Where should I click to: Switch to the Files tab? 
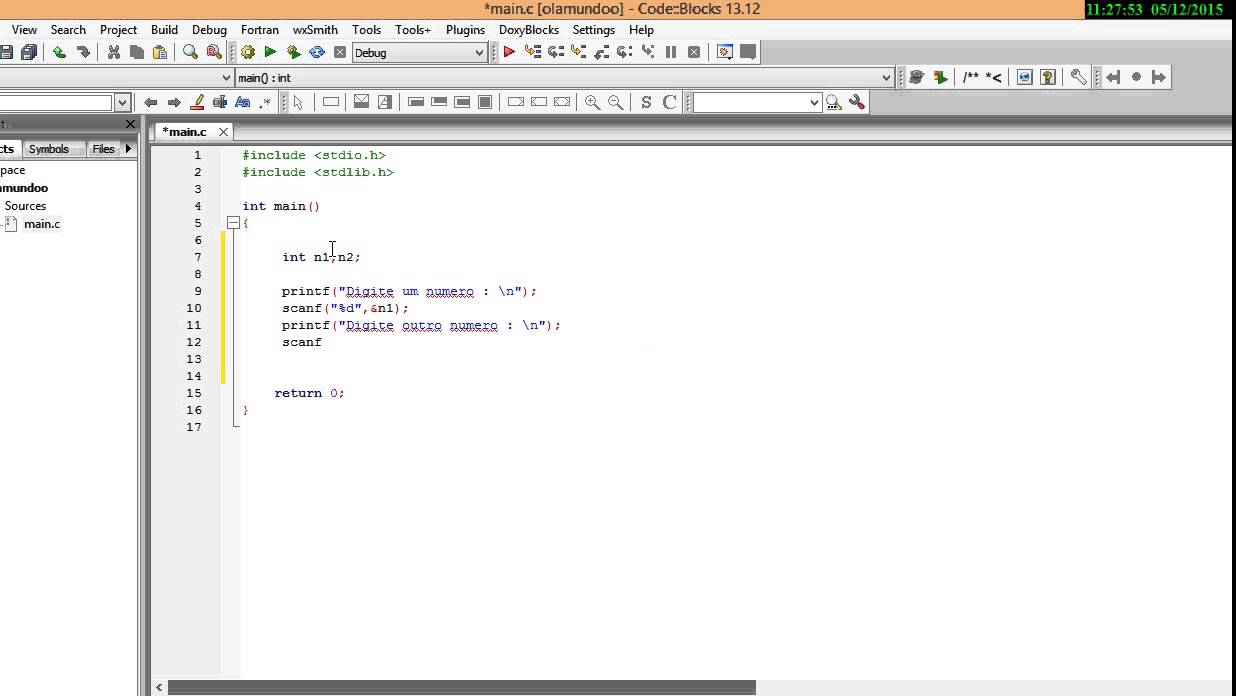point(103,149)
